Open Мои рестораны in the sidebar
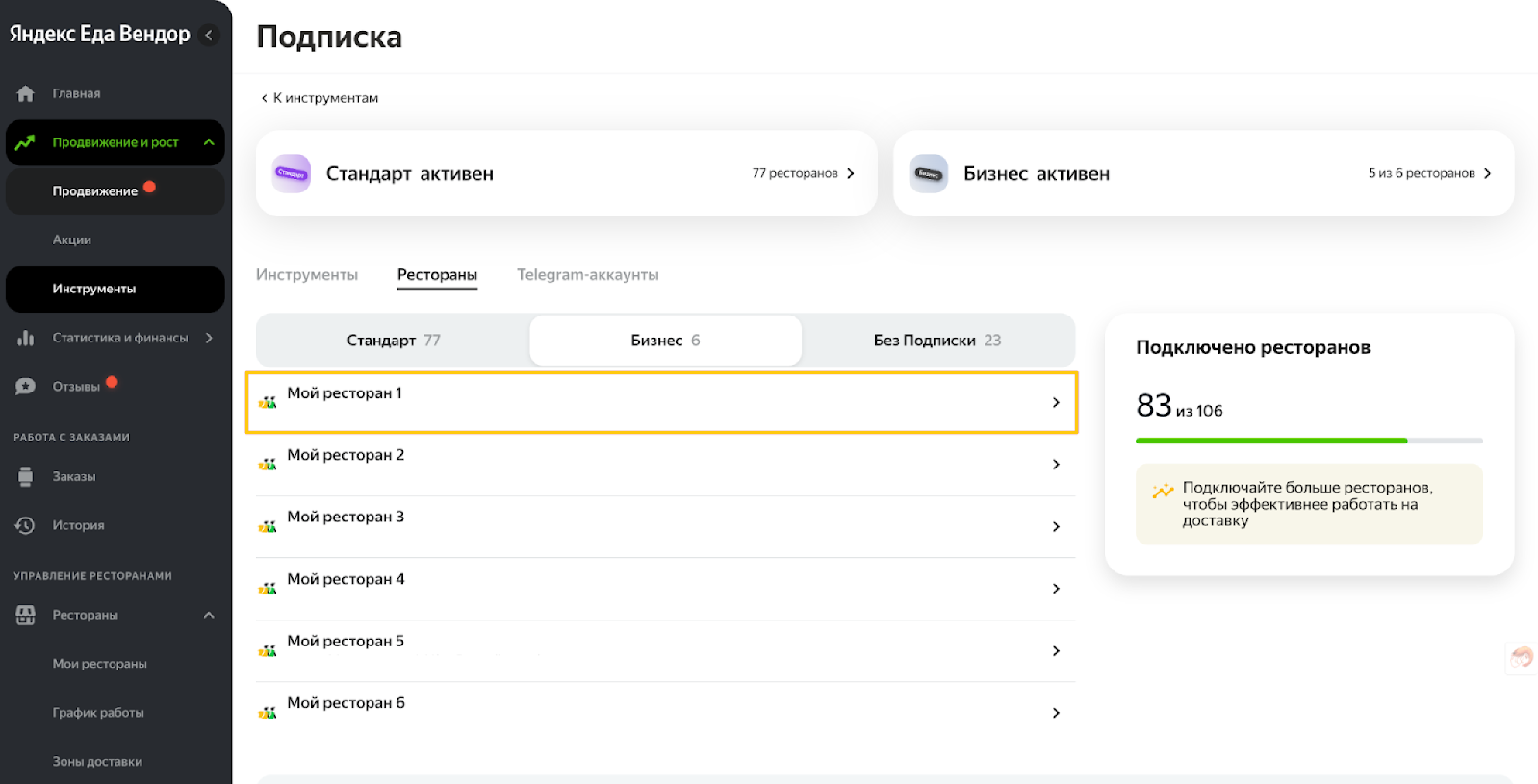 100,664
